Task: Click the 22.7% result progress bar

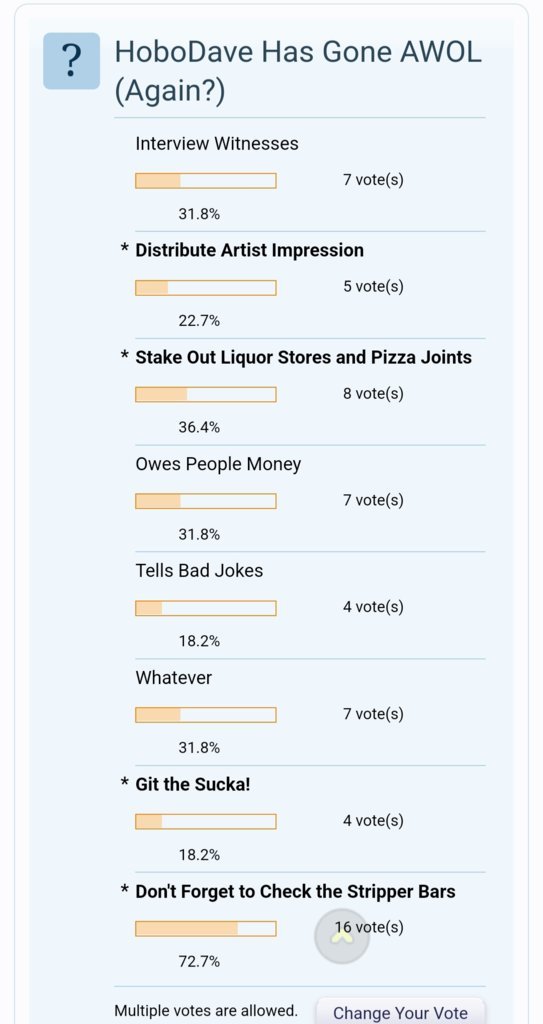Action: tap(206, 287)
